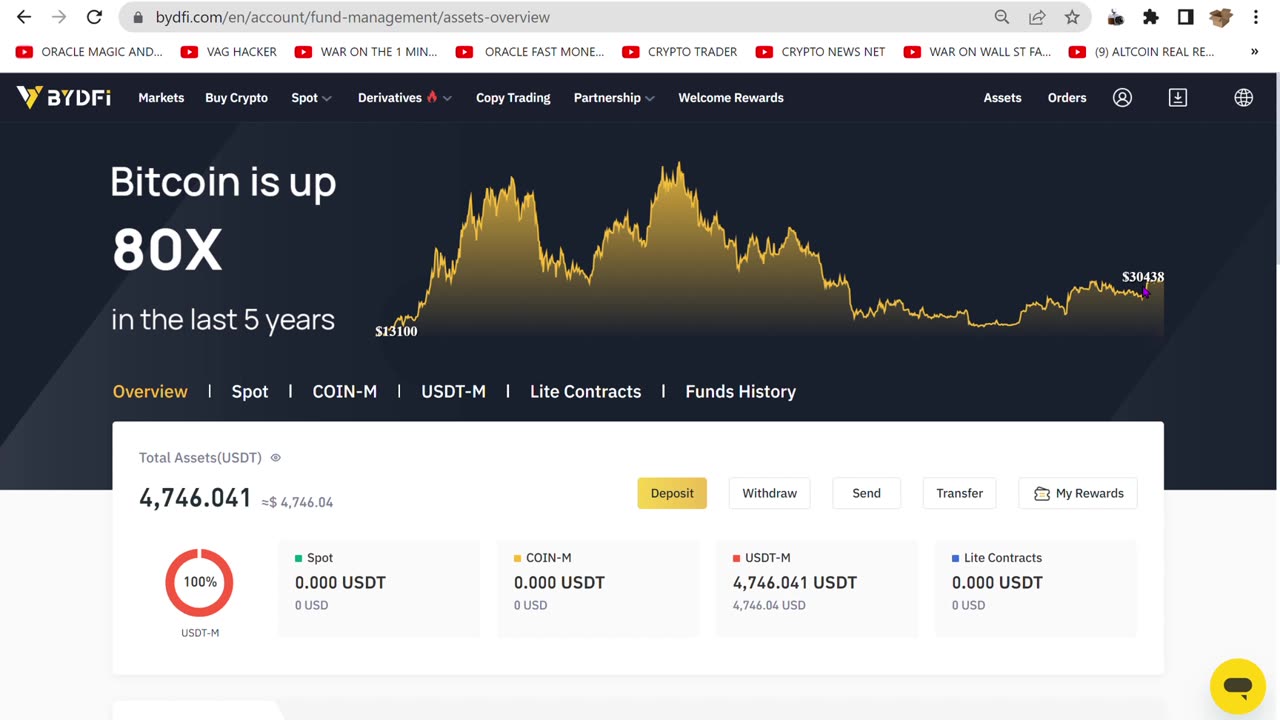The height and width of the screenshot is (720, 1280).
Task: Click the Spot balance card
Action: pyautogui.click(x=379, y=588)
